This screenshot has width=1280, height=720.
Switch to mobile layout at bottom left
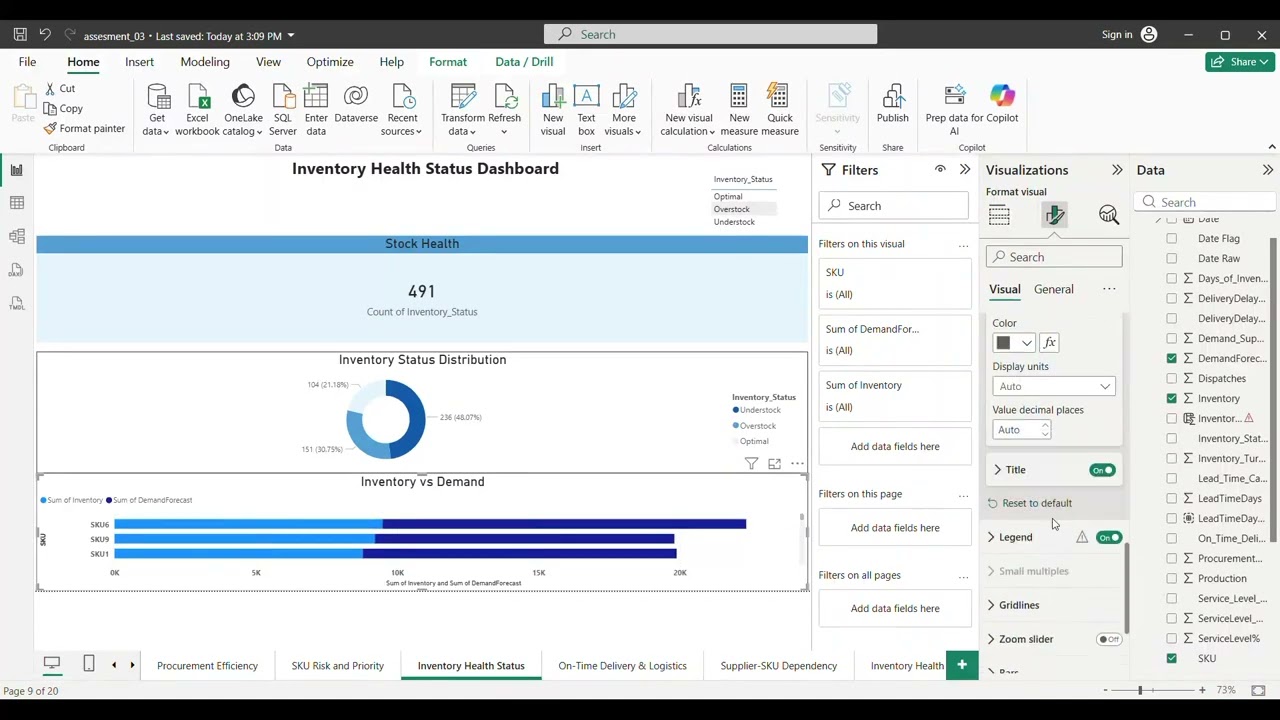89,663
